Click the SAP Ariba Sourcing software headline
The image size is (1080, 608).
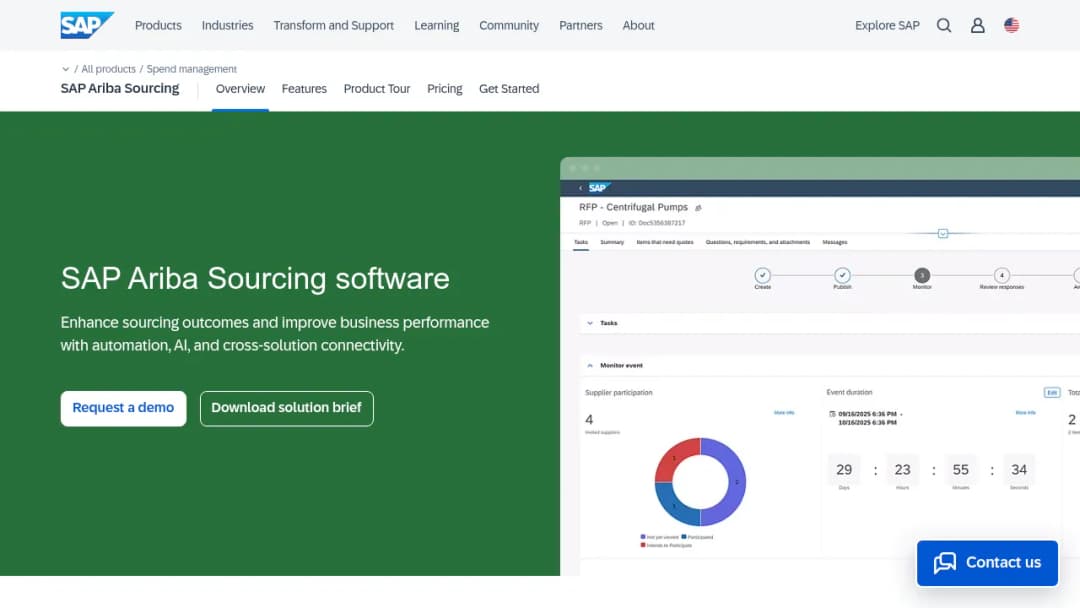pyautogui.click(x=255, y=279)
